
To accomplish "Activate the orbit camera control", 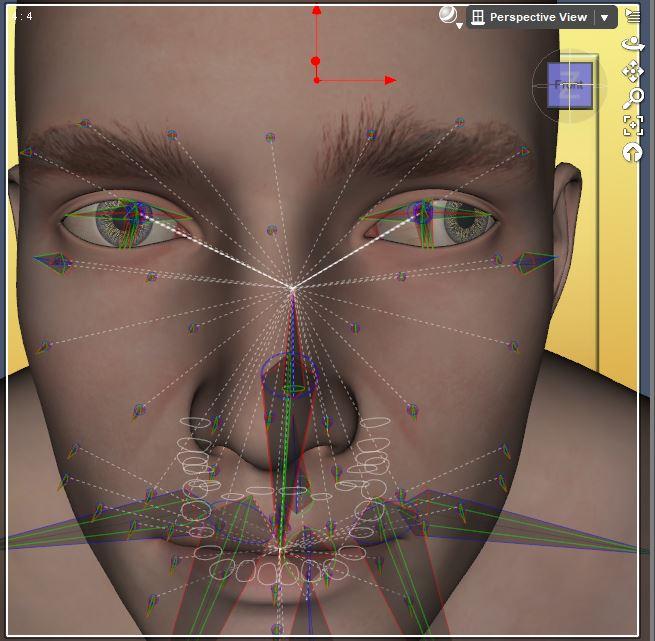I will coord(632,44).
